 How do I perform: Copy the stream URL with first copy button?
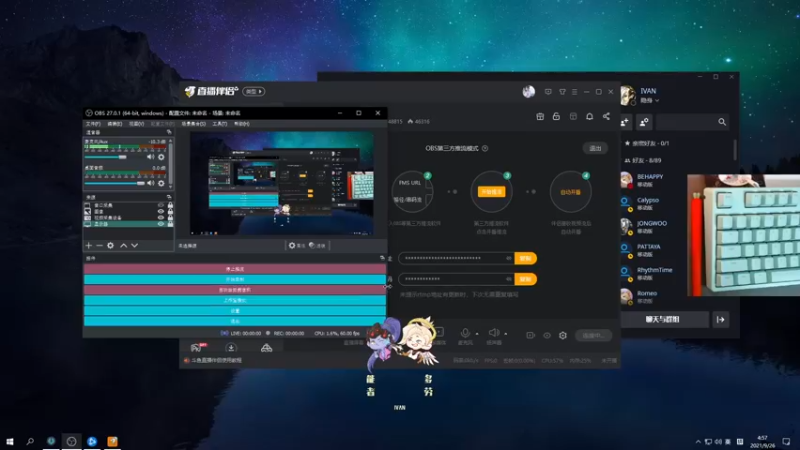pos(526,258)
